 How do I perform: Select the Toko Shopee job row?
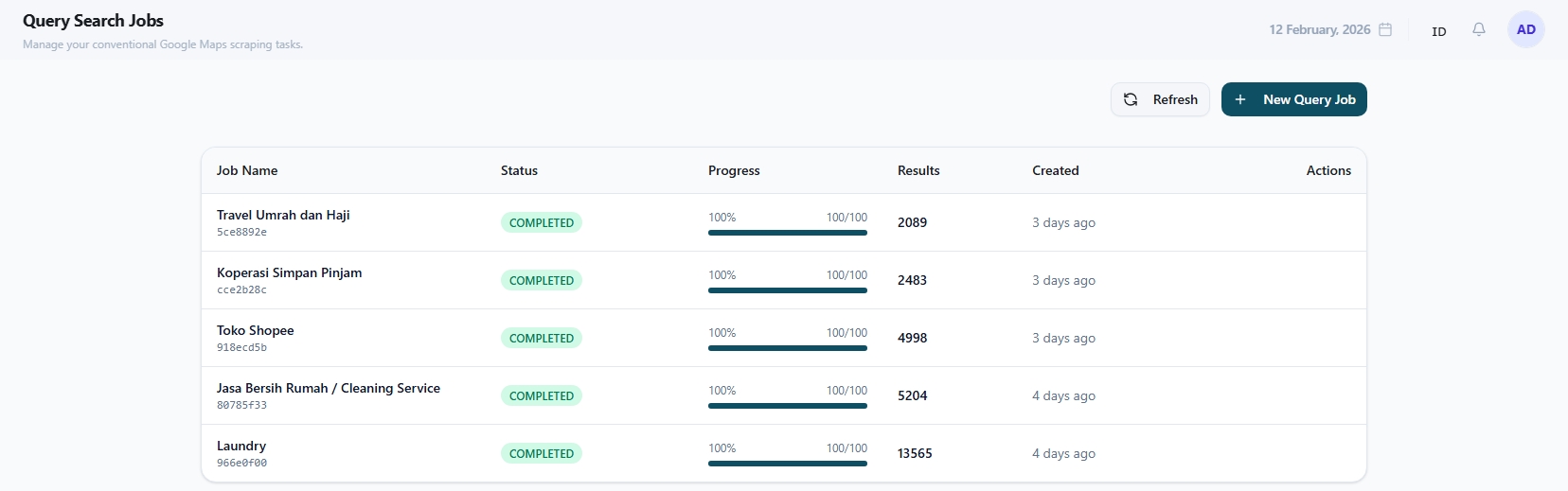pos(255,330)
